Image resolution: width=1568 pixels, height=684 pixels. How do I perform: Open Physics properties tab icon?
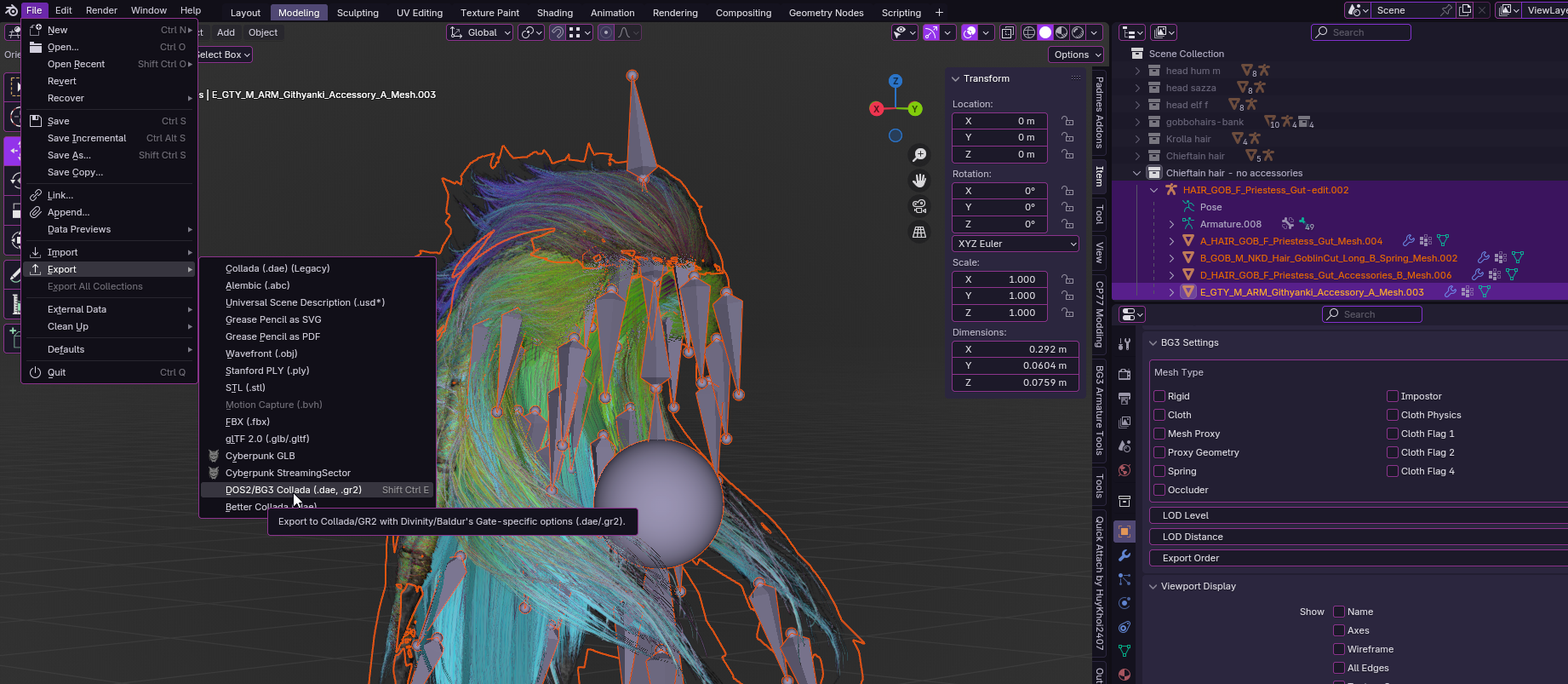(1124, 603)
